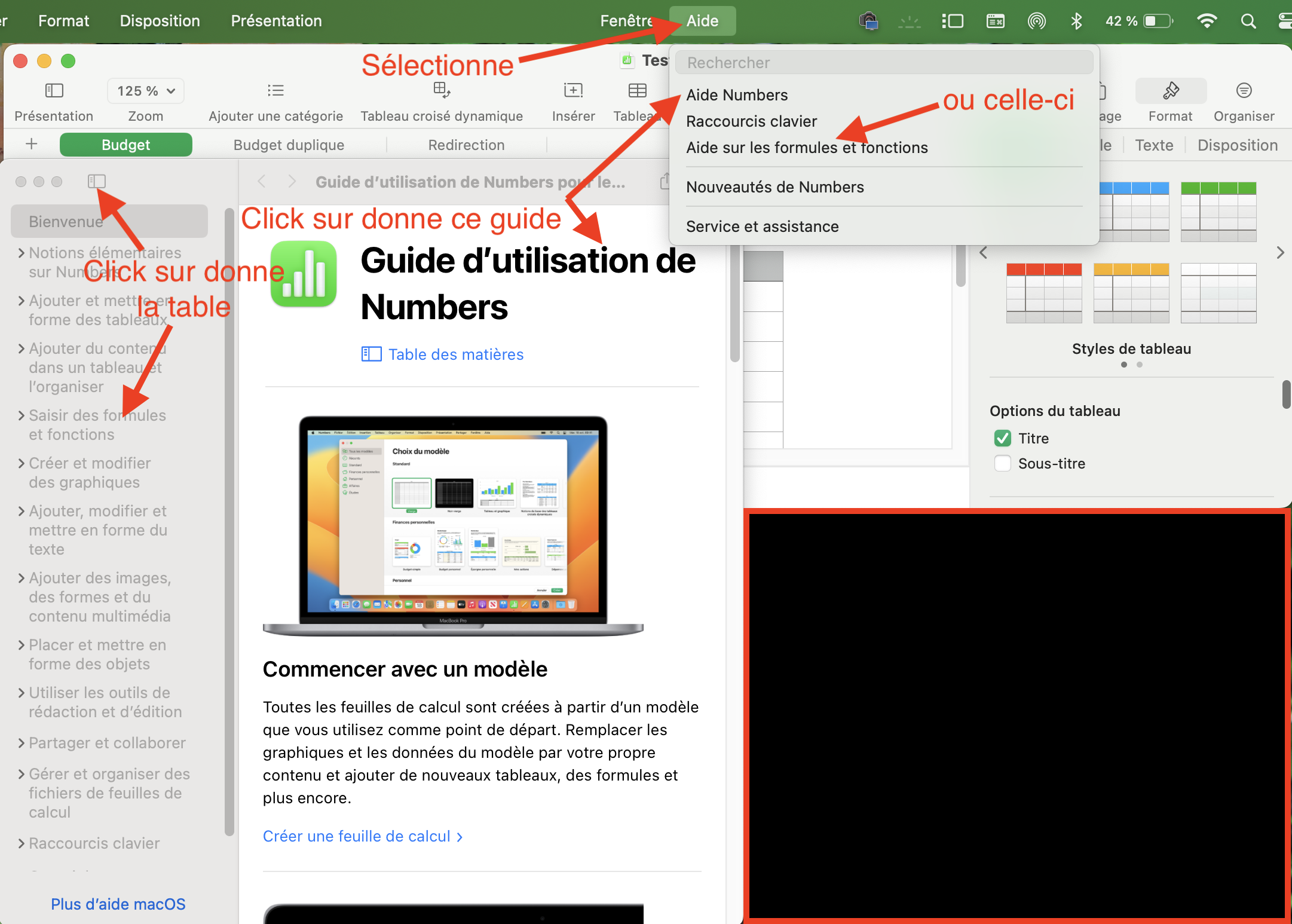1292x924 pixels.
Task: Click Ajouter une catégorie icon
Action: pyautogui.click(x=275, y=91)
